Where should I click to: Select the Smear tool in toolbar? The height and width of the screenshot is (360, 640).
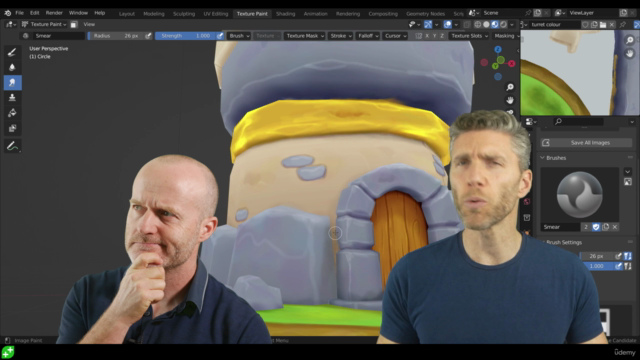click(12, 82)
